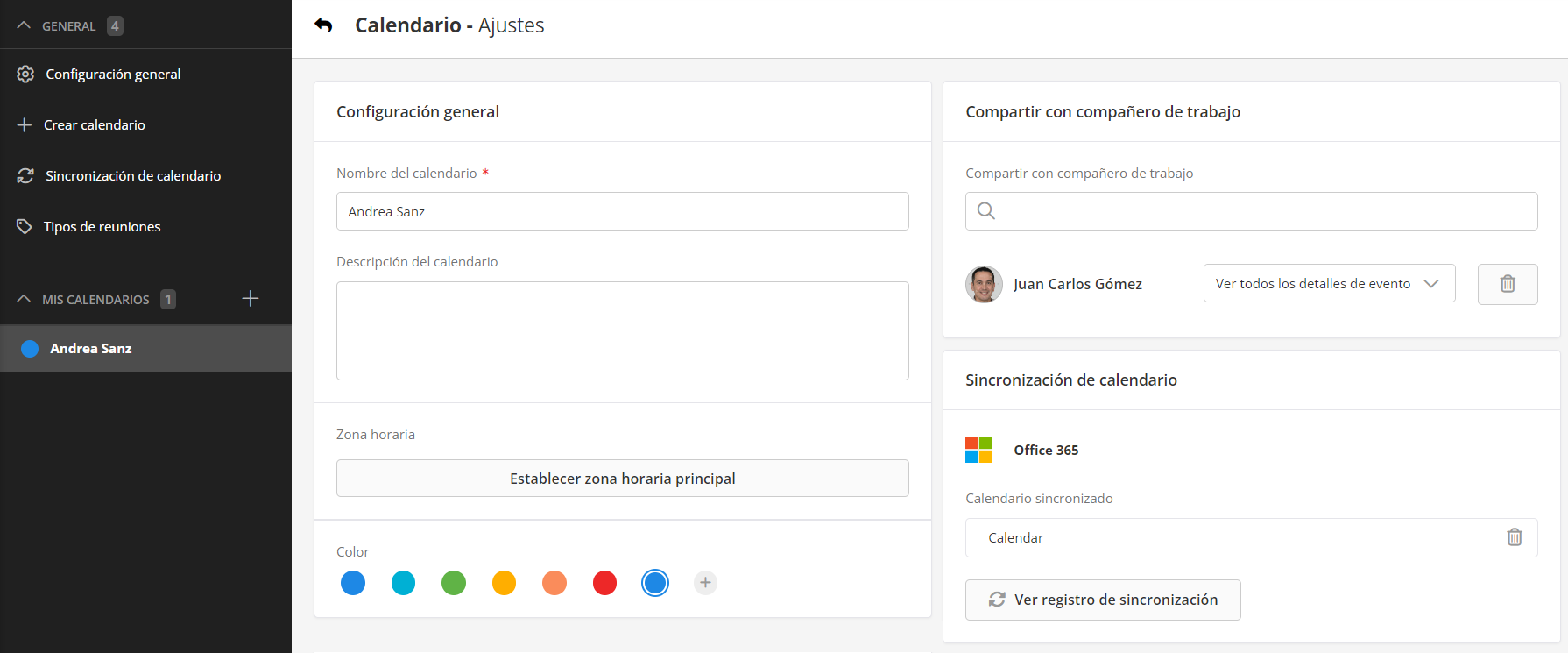Click search icon in share coworker field

tap(985, 211)
